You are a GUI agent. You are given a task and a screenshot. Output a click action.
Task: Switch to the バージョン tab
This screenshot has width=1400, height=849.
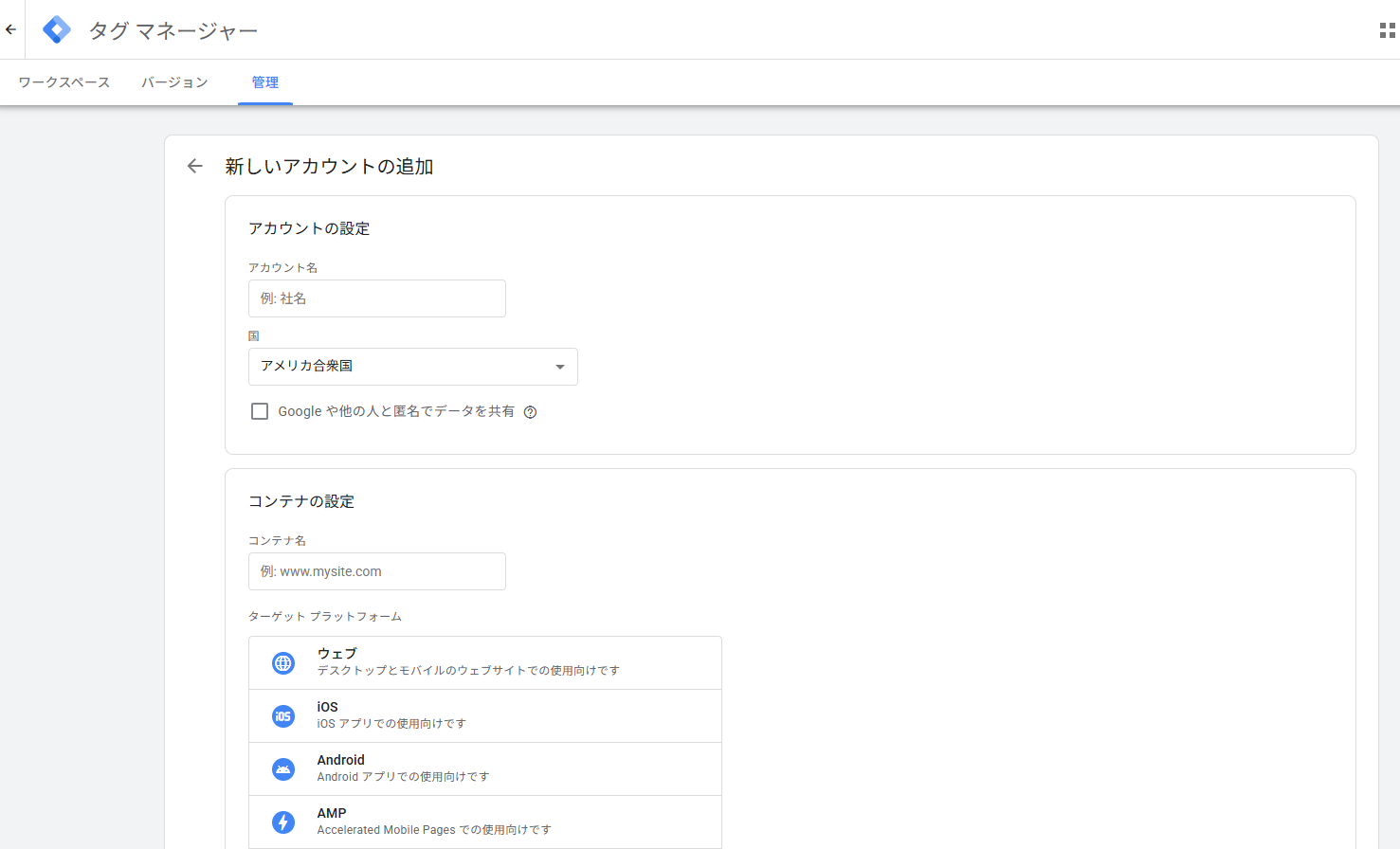174,82
